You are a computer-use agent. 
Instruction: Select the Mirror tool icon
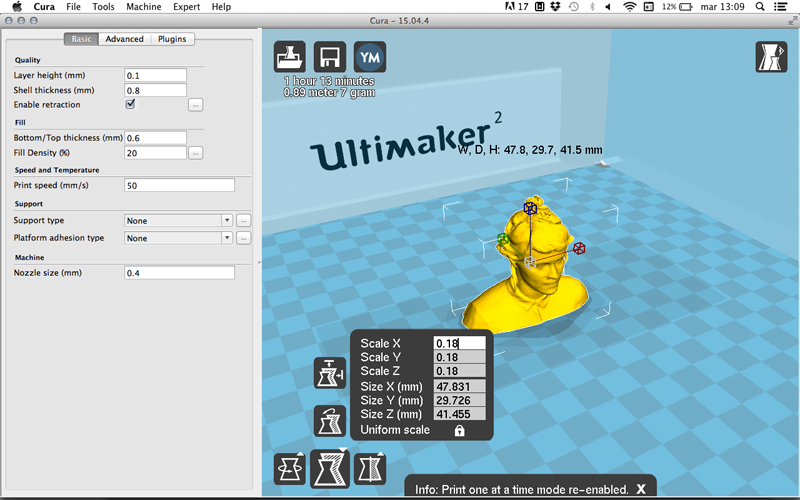click(369, 468)
